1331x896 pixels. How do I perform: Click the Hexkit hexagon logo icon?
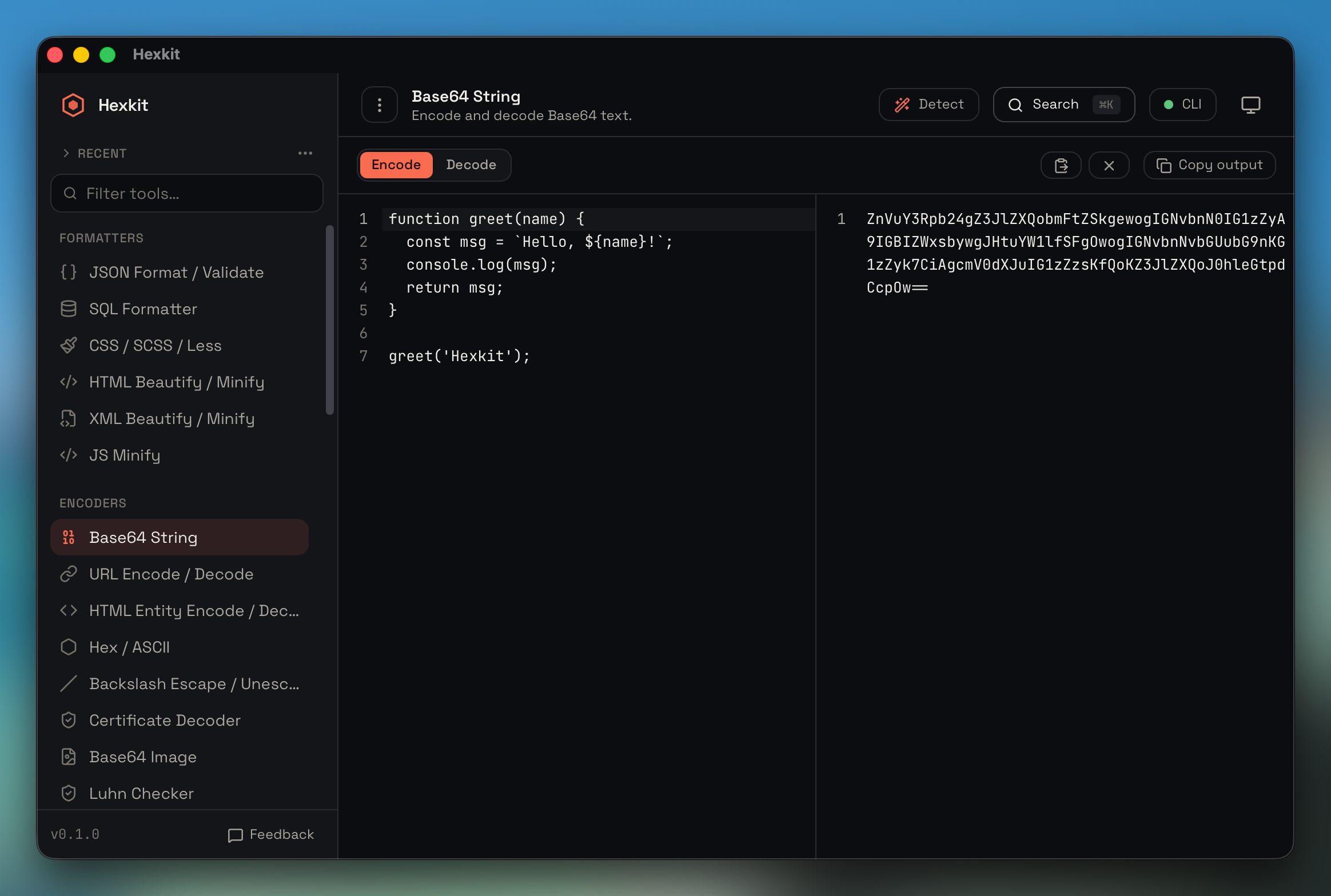[x=73, y=105]
